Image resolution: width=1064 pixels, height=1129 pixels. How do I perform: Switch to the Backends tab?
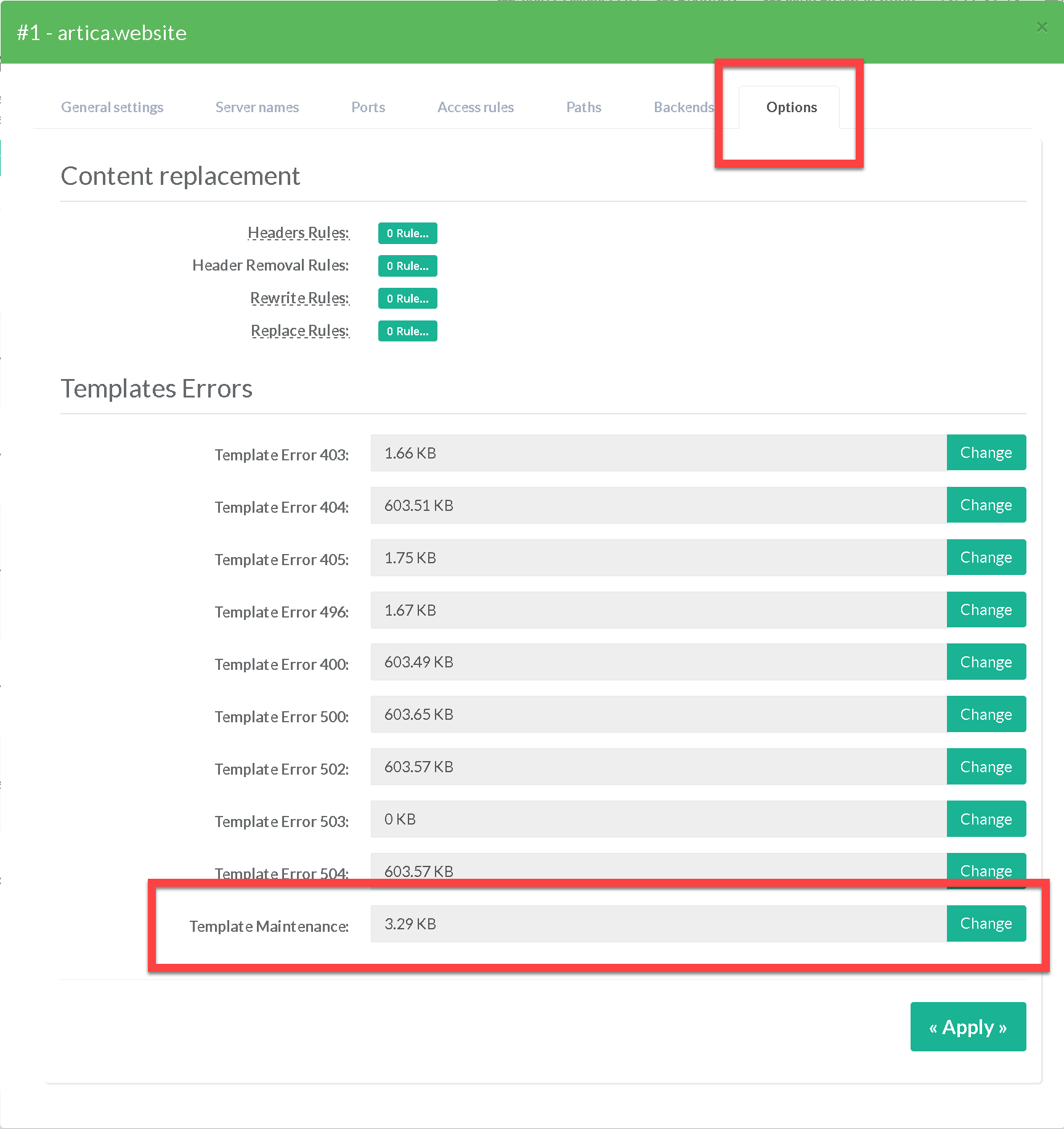683,107
